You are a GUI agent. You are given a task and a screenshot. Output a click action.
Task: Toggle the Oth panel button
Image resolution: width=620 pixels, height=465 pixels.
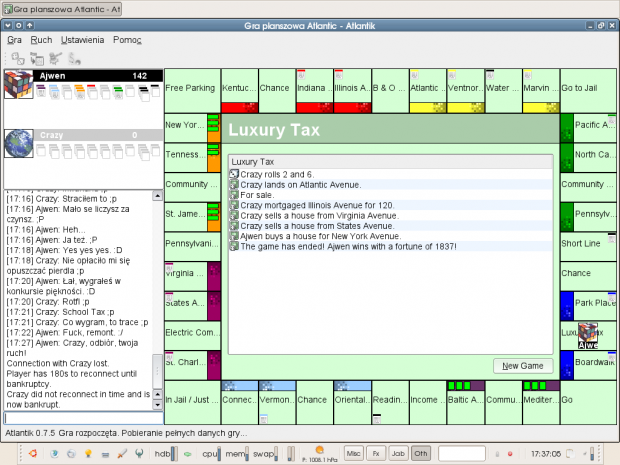pos(421,453)
